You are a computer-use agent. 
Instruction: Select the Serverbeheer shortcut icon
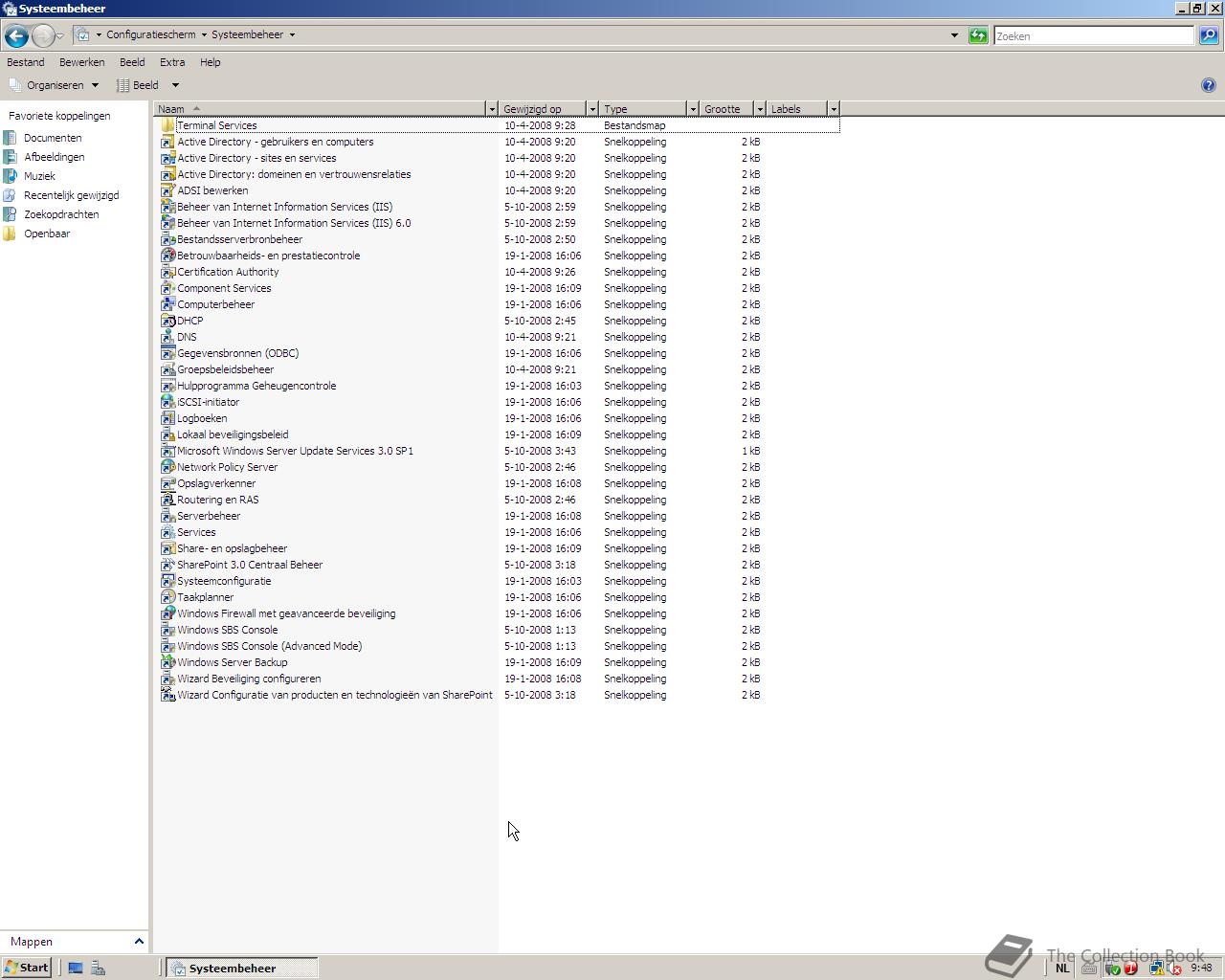click(x=167, y=516)
